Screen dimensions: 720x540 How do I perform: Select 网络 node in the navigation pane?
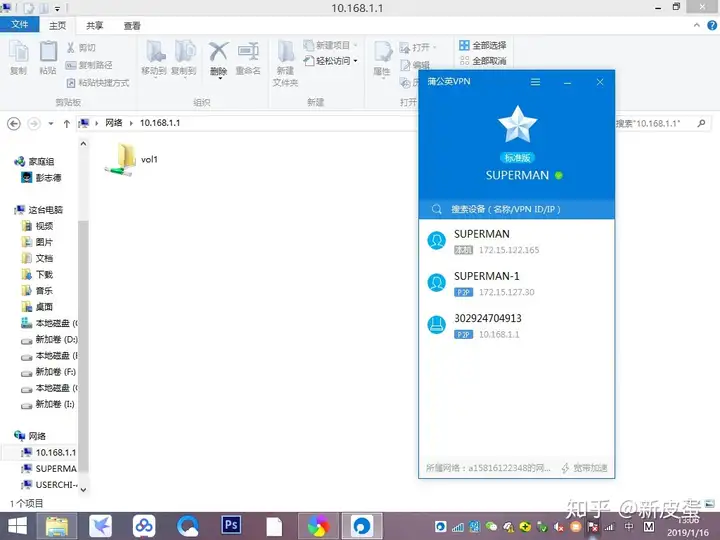coord(30,436)
